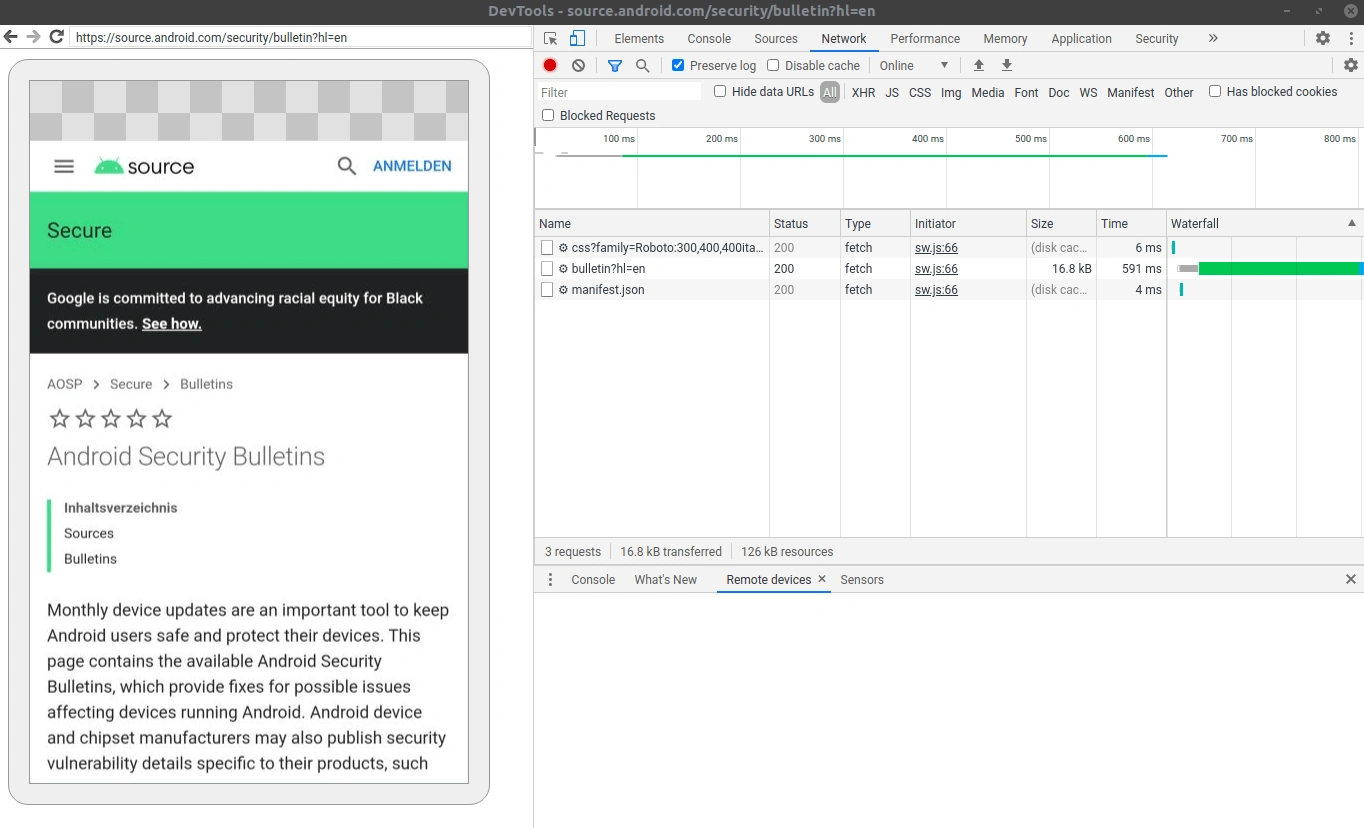This screenshot has width=1364, height=828.
Task: Close the bottom drawer panel
Action: (x=1351, y=579)
